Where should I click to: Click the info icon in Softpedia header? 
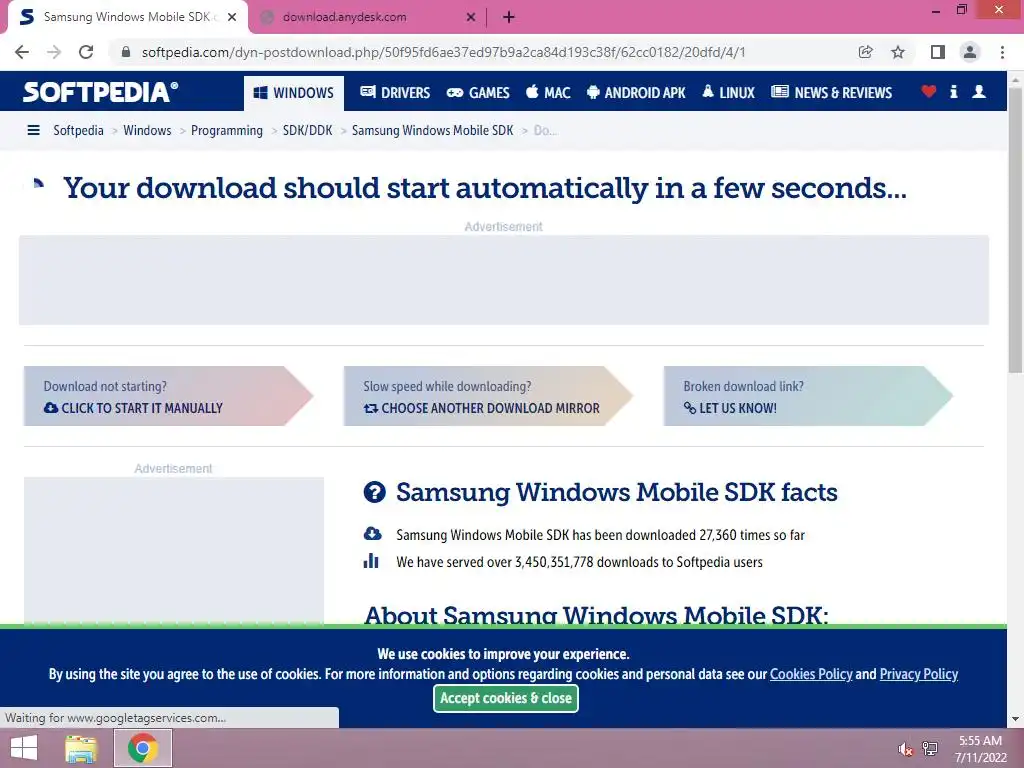[x=953, y=91]
